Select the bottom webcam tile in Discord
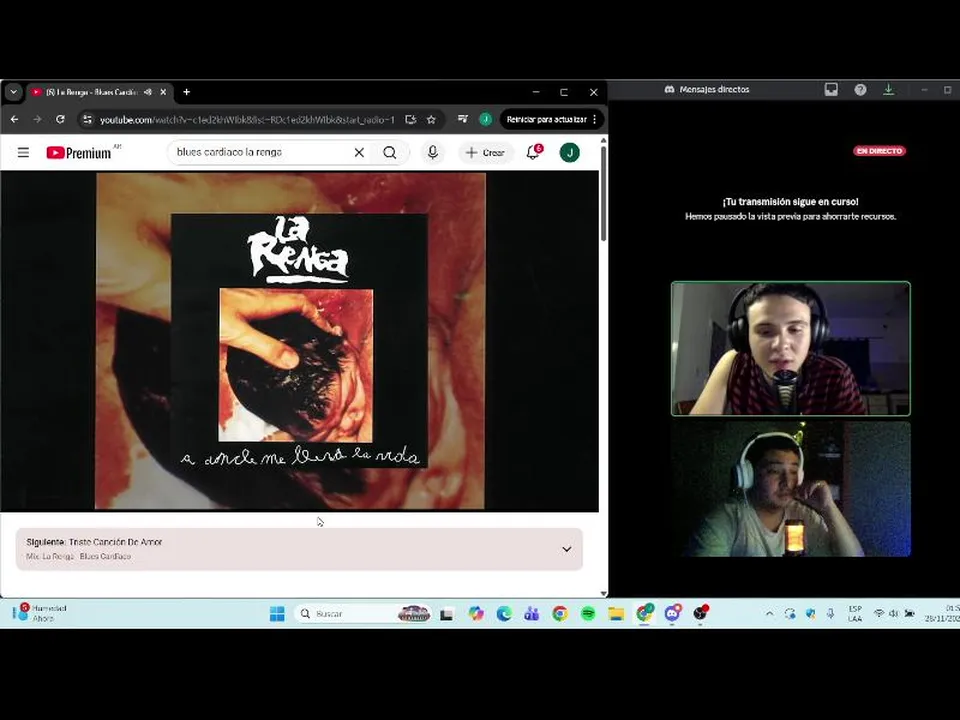The height and width of the screenshot is (720, 960). click(790, 489)
